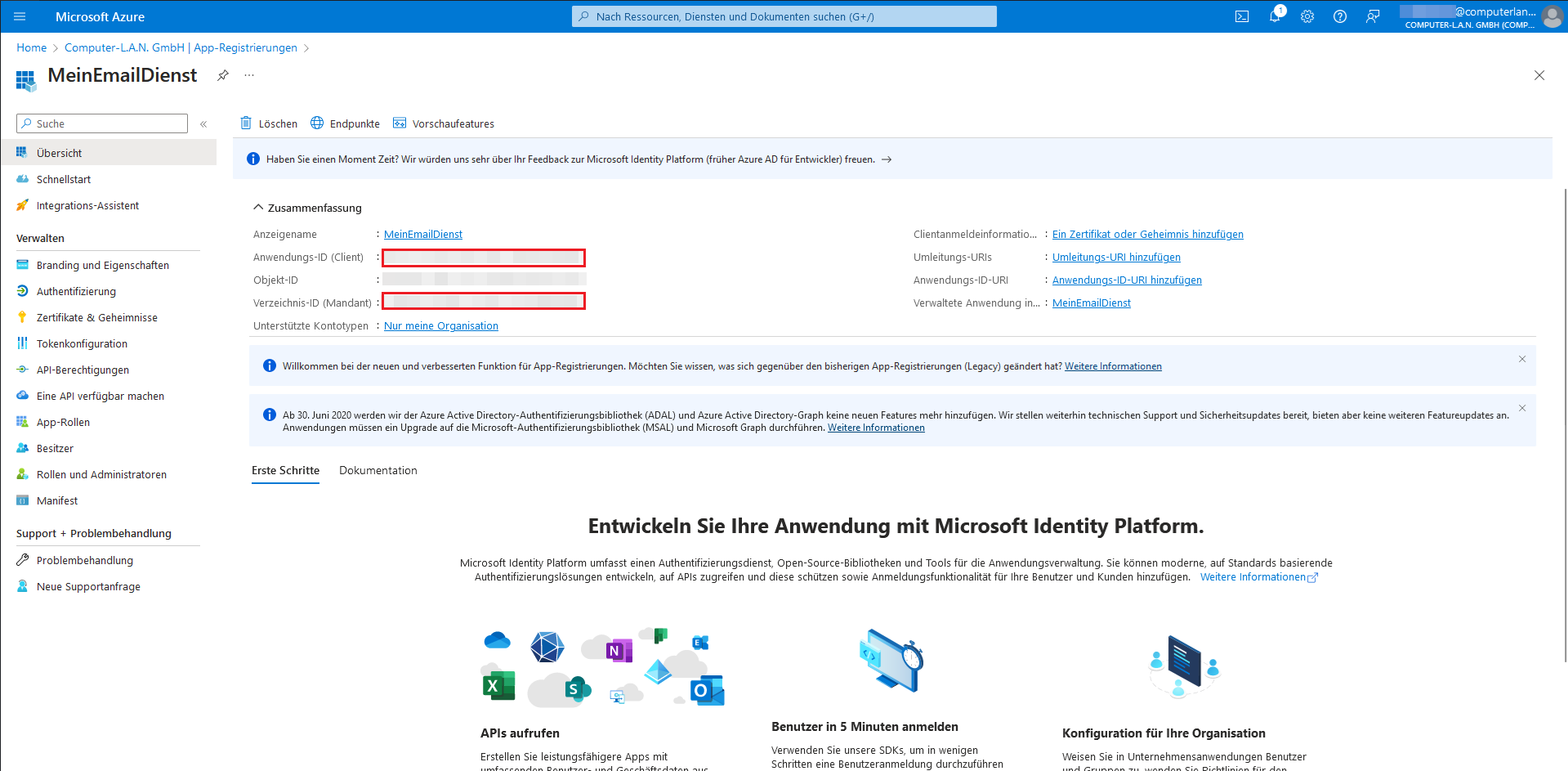Switch to the Dokumentation tab
The height and width of the screenshot is (771, 1568).
click(x=378, y=471)
